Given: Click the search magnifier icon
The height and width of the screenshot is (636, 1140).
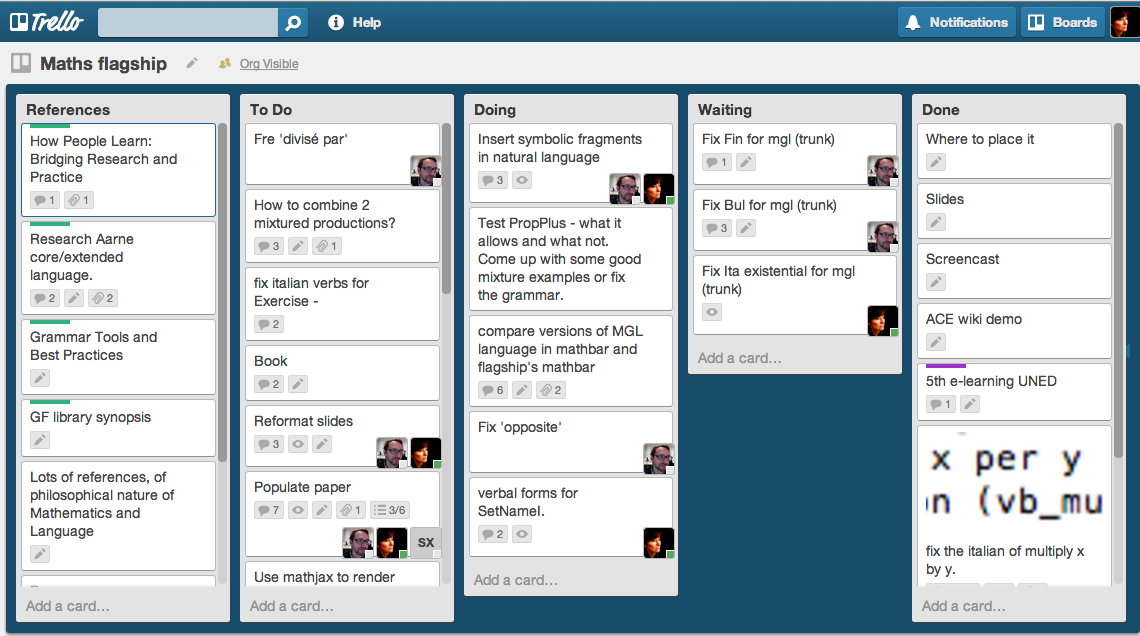Looking at the screenshot, I should [292, 22].
